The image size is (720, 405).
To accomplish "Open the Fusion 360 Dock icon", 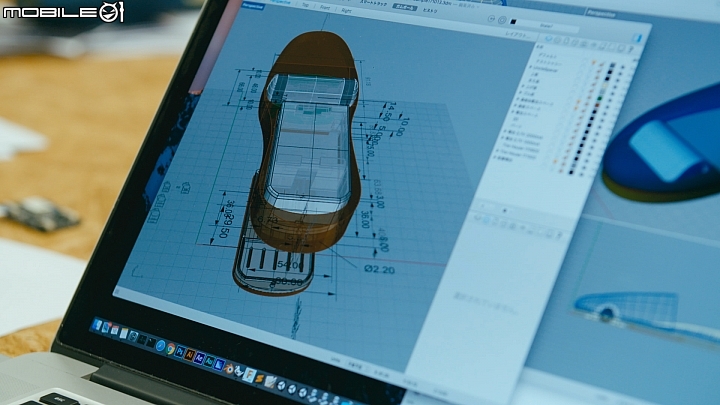I will [x=249, y=375].
